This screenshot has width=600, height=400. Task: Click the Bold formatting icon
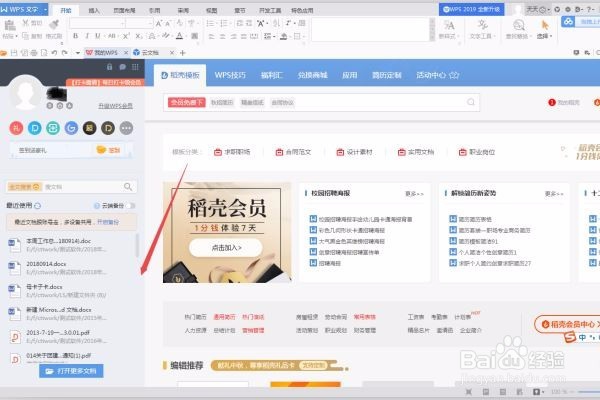click(x=75, y=36)
